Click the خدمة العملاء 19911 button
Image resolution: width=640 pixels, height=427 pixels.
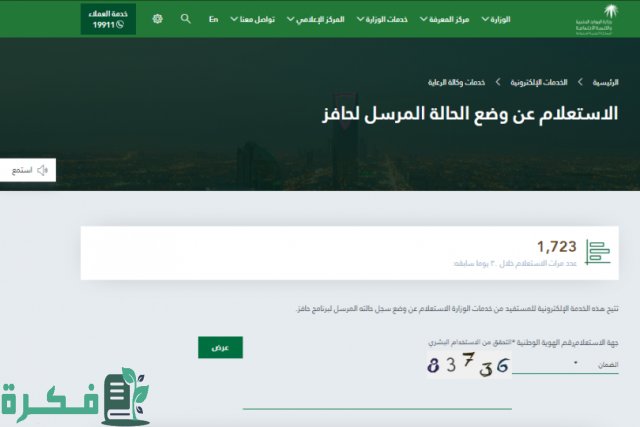point(108,19)
